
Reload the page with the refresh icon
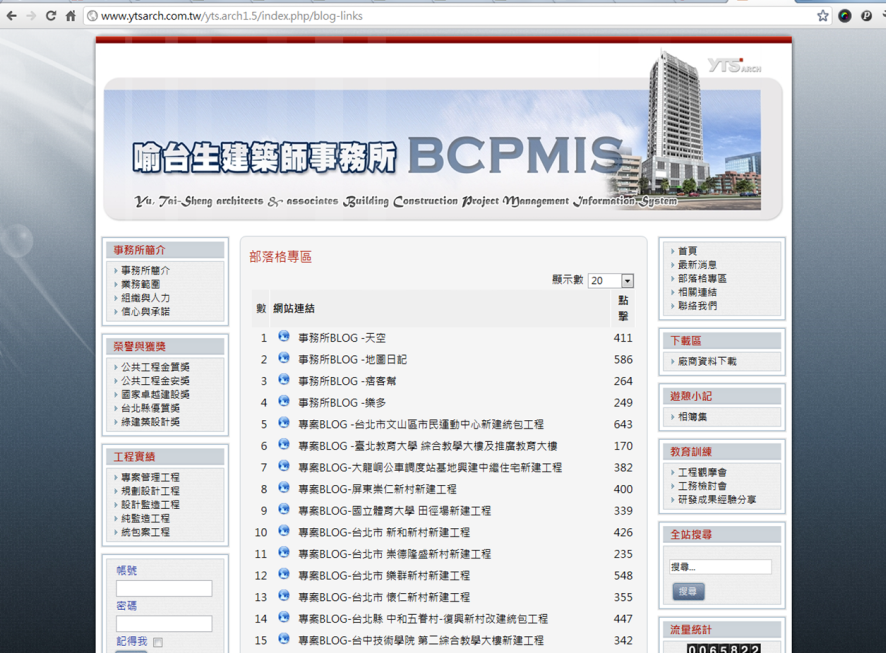point(51,16)
